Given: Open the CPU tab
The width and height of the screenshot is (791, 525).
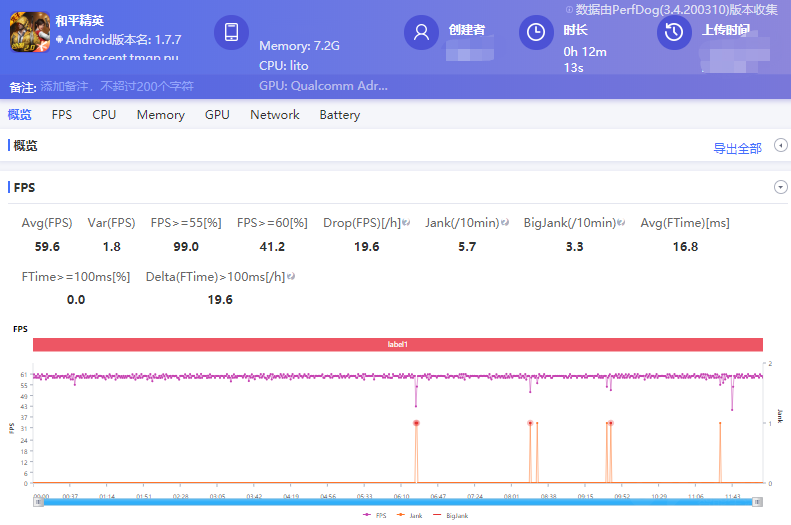Looking at the screenshot, I should click(104, 114).
